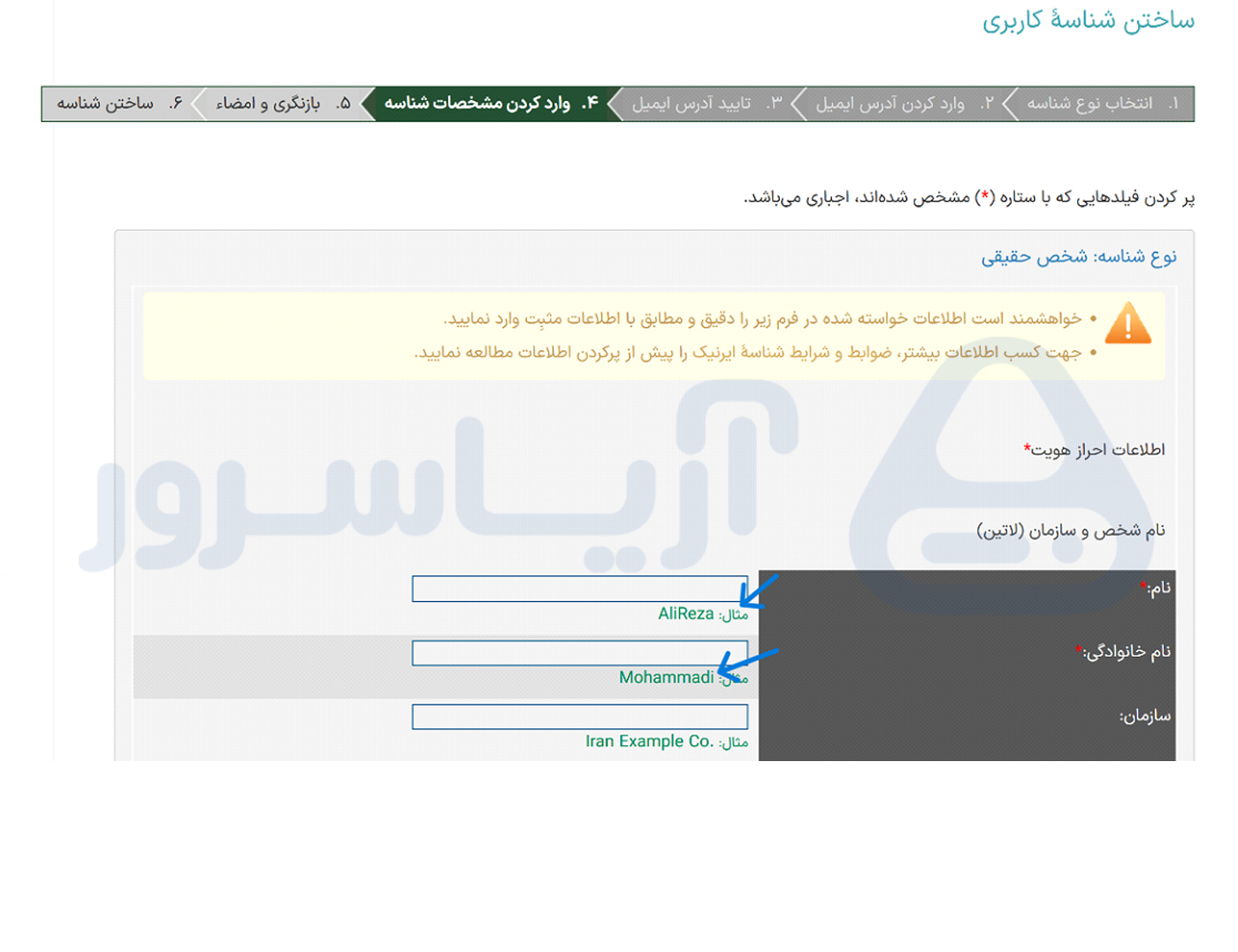Viewport: 1238px width, 952px height.
Task: Click the سازمان field label
Action: point(1145,716)
